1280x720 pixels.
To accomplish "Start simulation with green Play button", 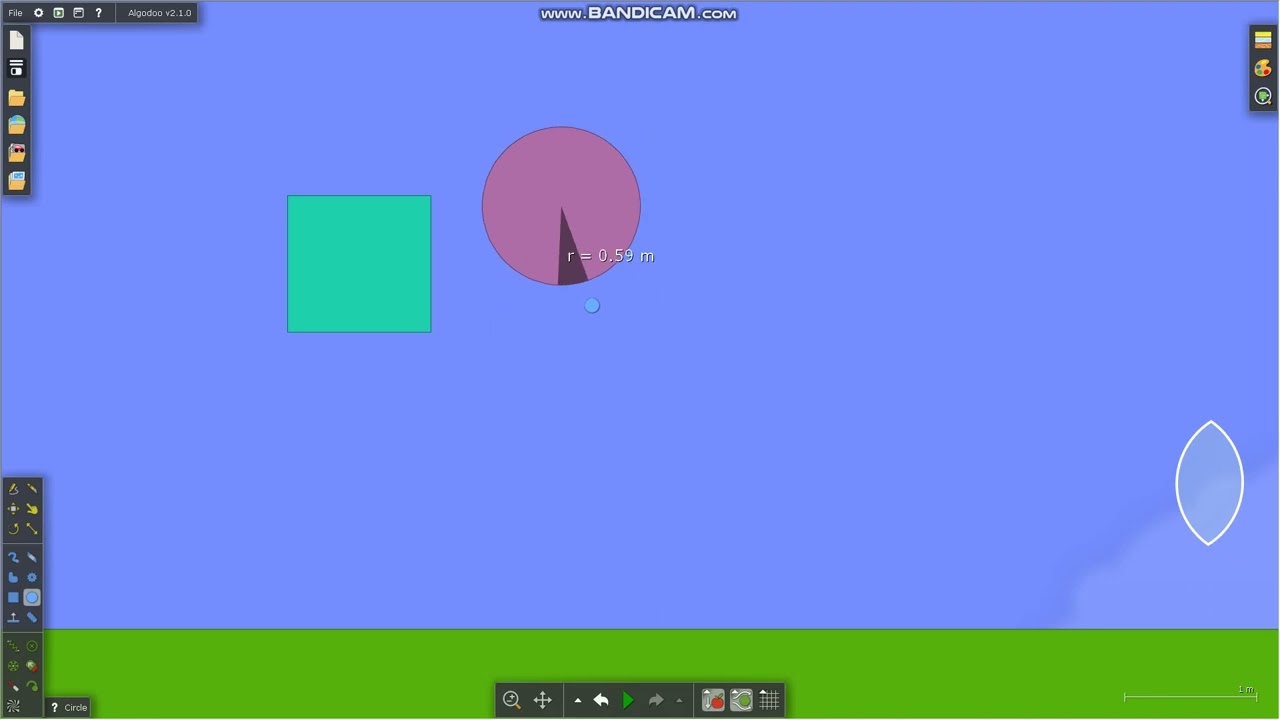I will click(628, 700).
